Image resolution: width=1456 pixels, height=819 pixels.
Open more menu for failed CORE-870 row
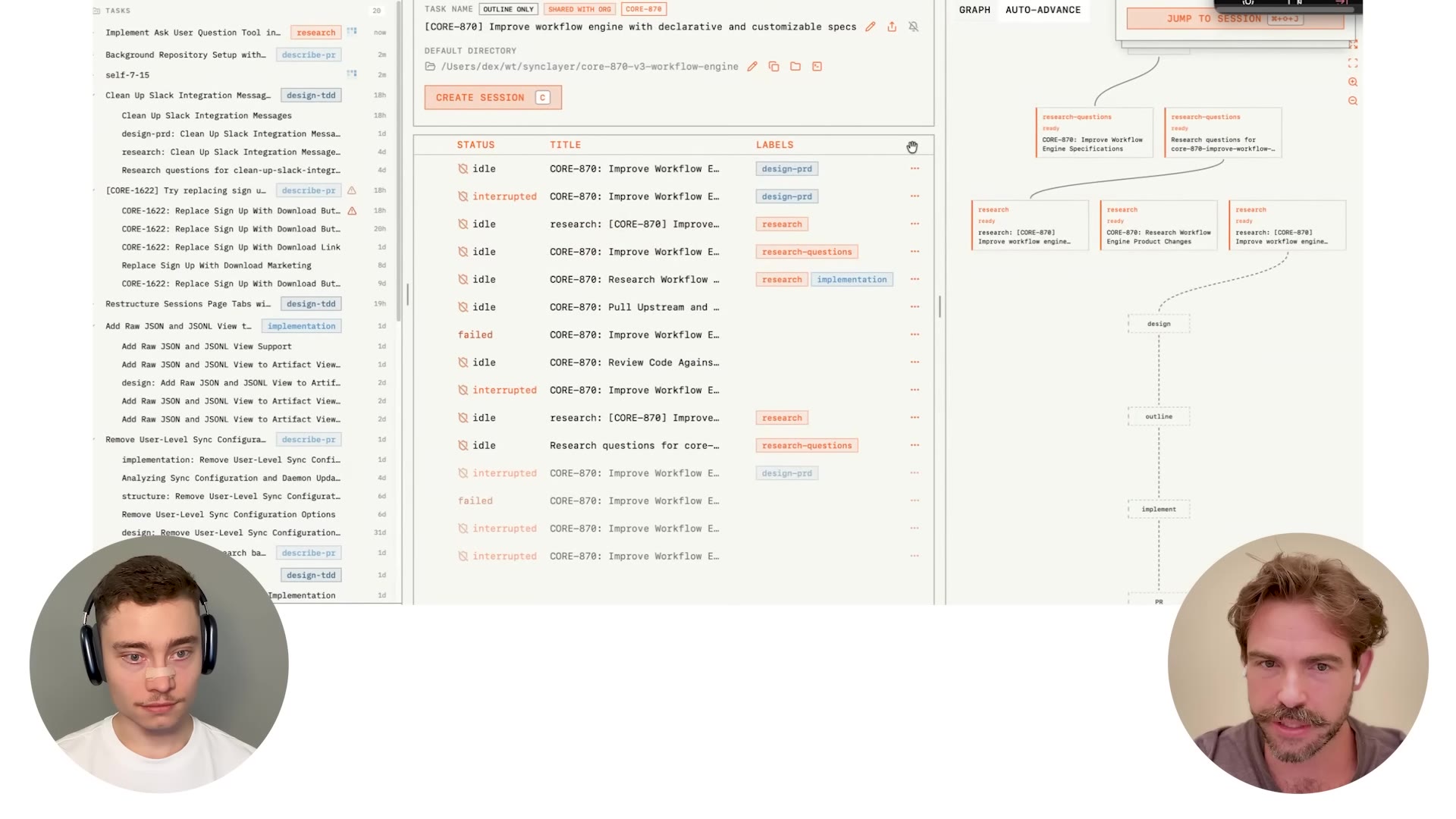tap(915, 334)
